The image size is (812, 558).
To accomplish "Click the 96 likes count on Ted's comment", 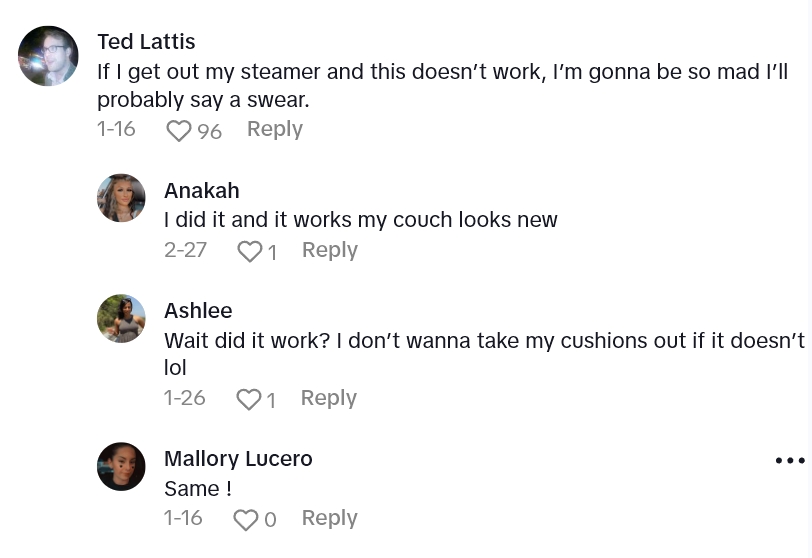I will (x=209, y=131).
